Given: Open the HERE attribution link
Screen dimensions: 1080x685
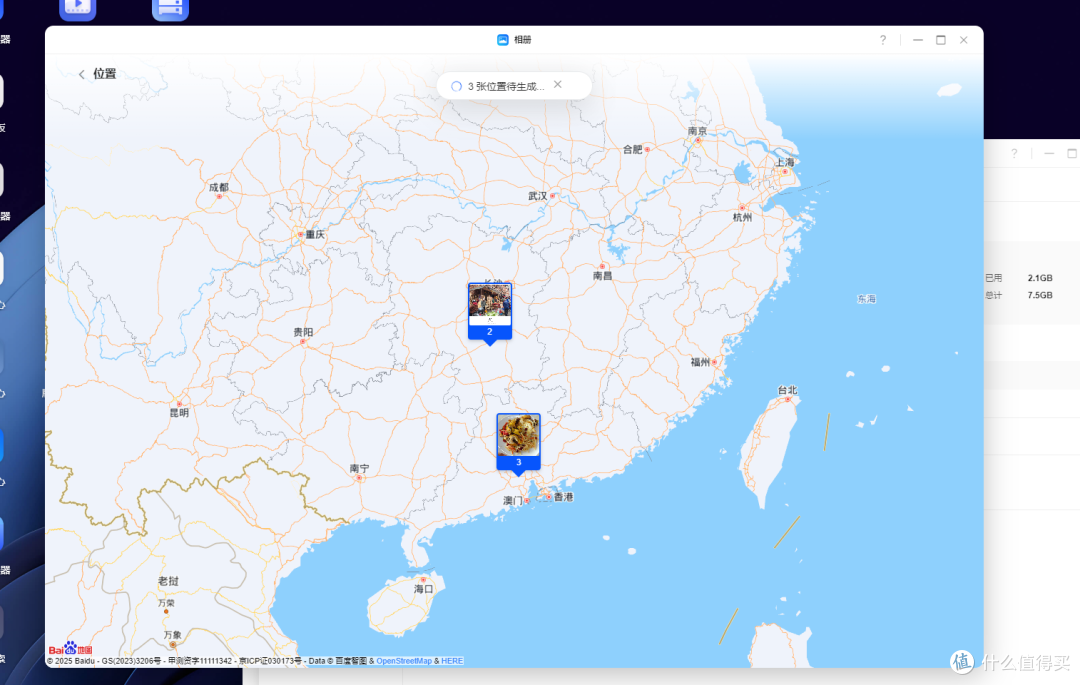Looking at the screenshot, I should pyautogui.click(x=452, y=661).
